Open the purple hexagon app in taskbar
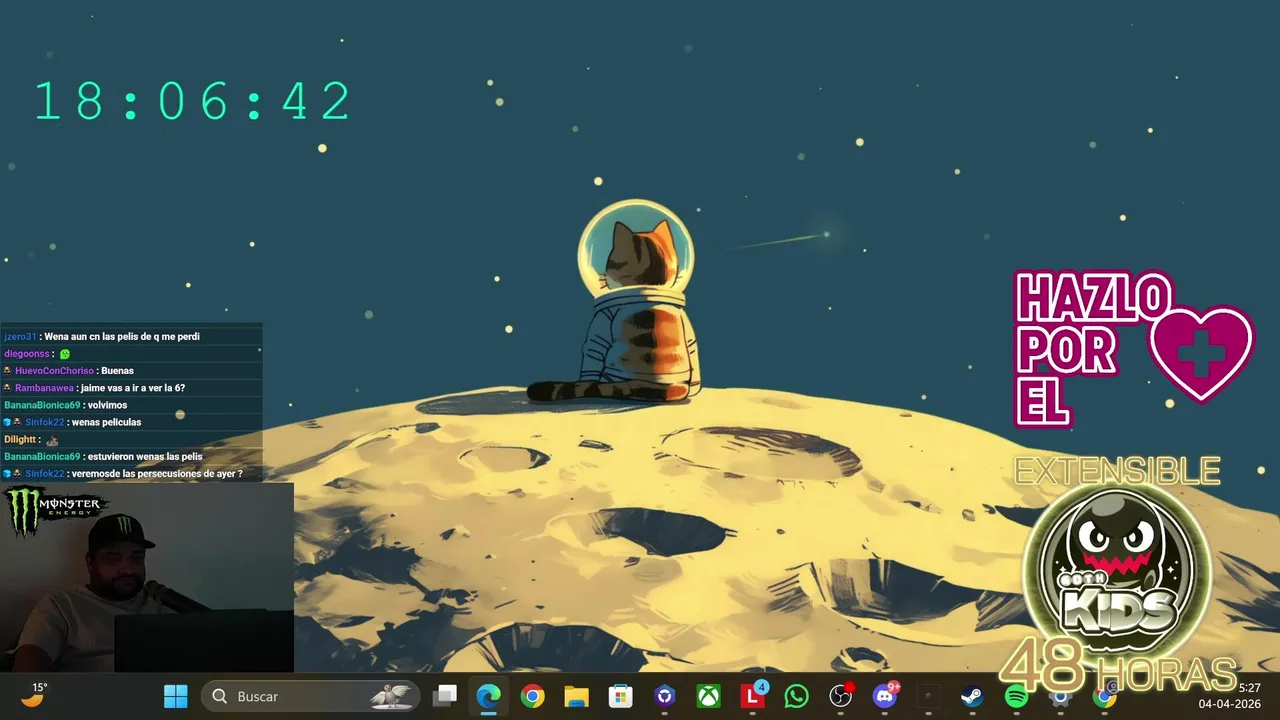 point(665,696)
